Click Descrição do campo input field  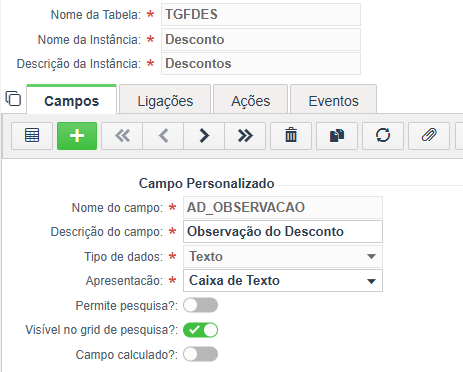click(283, 232)
